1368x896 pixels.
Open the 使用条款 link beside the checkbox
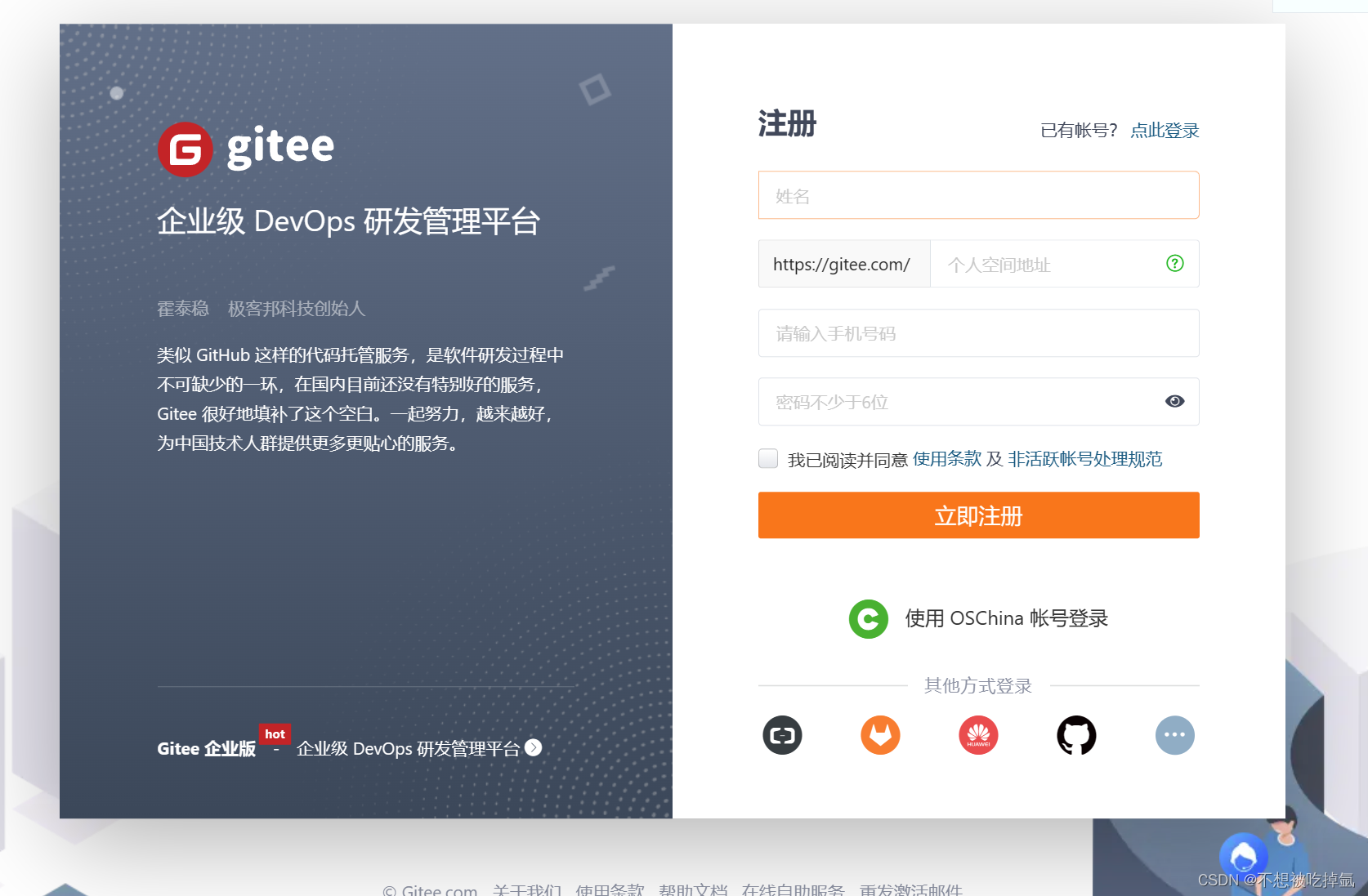[947, 459]
